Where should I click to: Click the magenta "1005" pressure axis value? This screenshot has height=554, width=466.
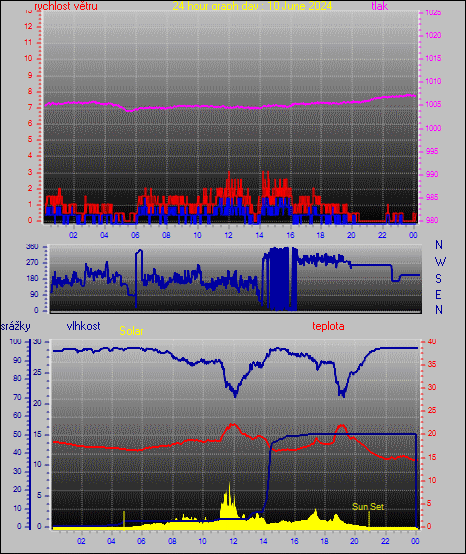click(x=433, y=105)
